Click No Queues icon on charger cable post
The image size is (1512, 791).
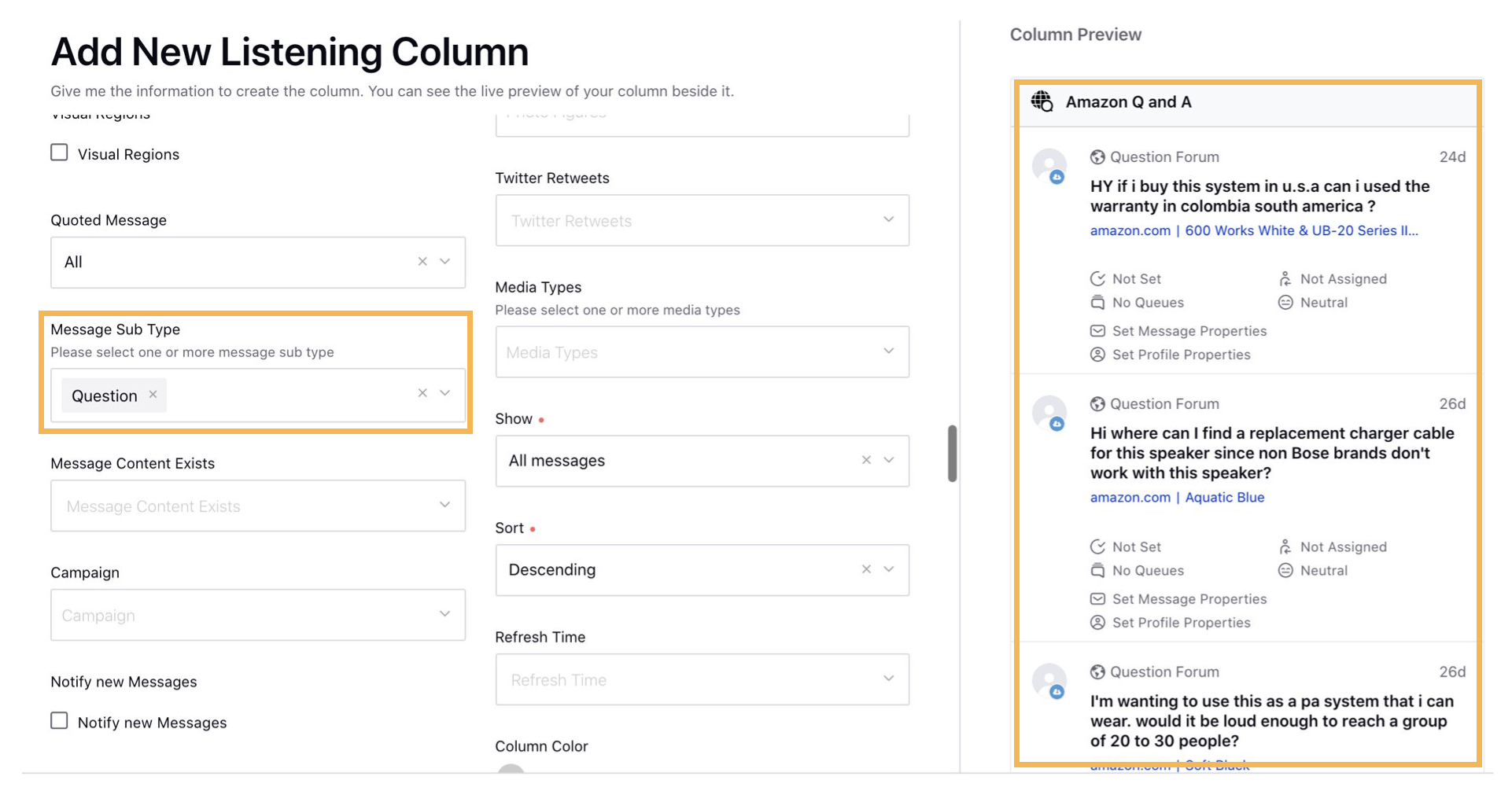[1097, 571]
